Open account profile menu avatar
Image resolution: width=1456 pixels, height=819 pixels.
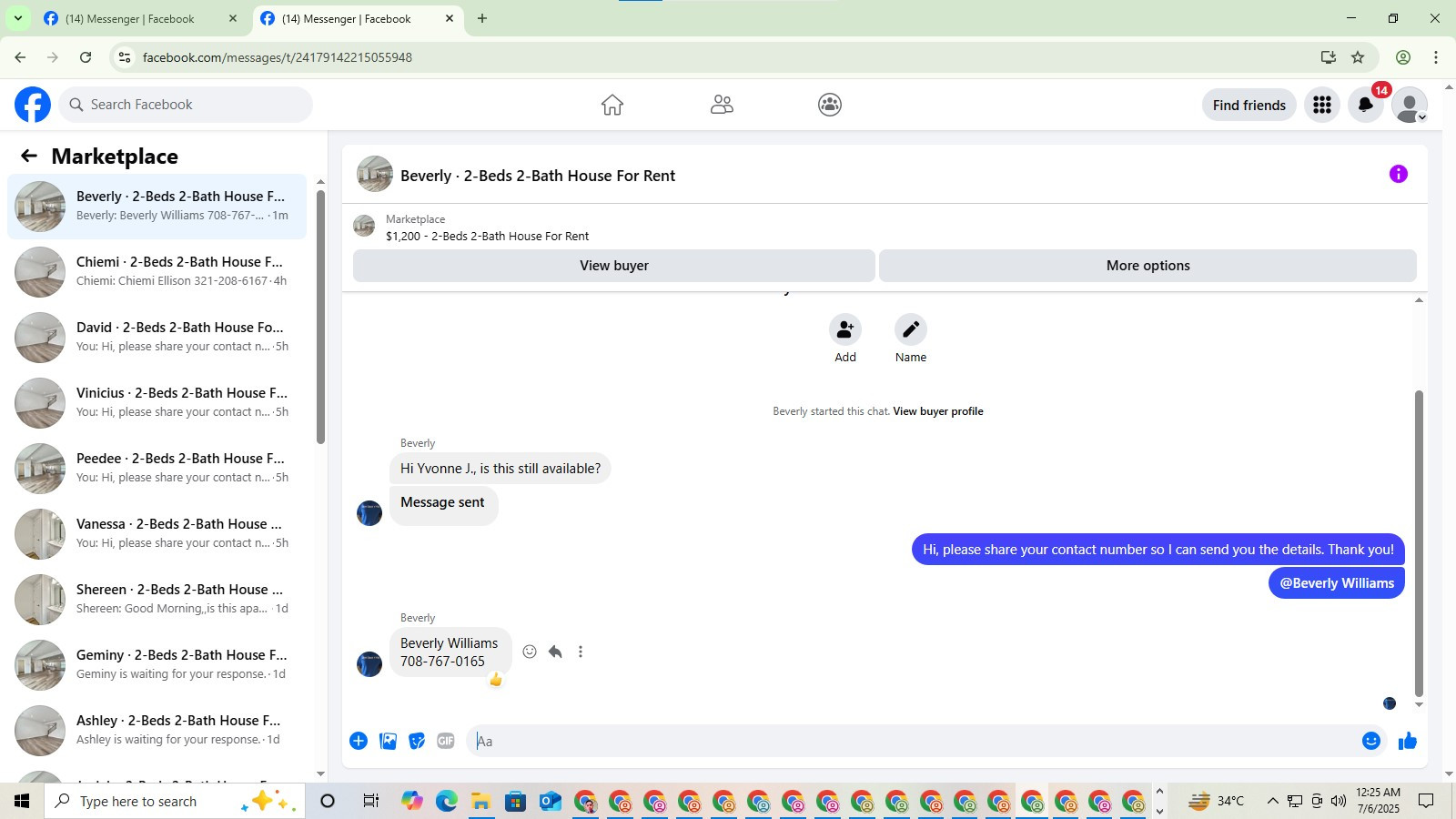pyautogui.click(x=1410, y=105)
